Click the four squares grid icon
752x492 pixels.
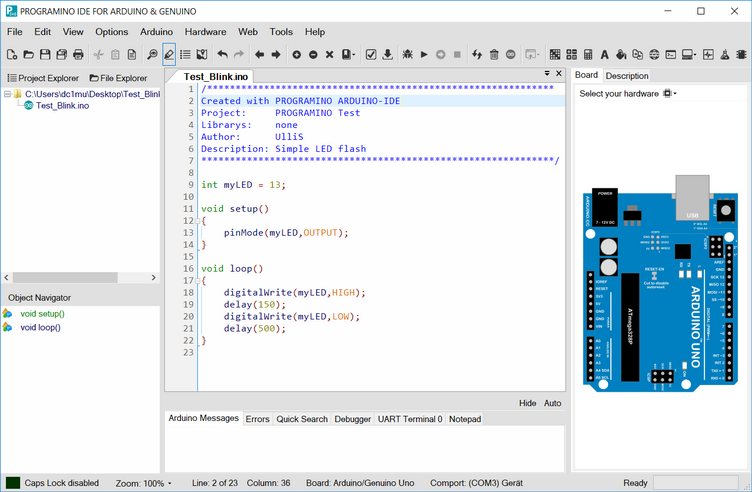(x=572, y=55)
